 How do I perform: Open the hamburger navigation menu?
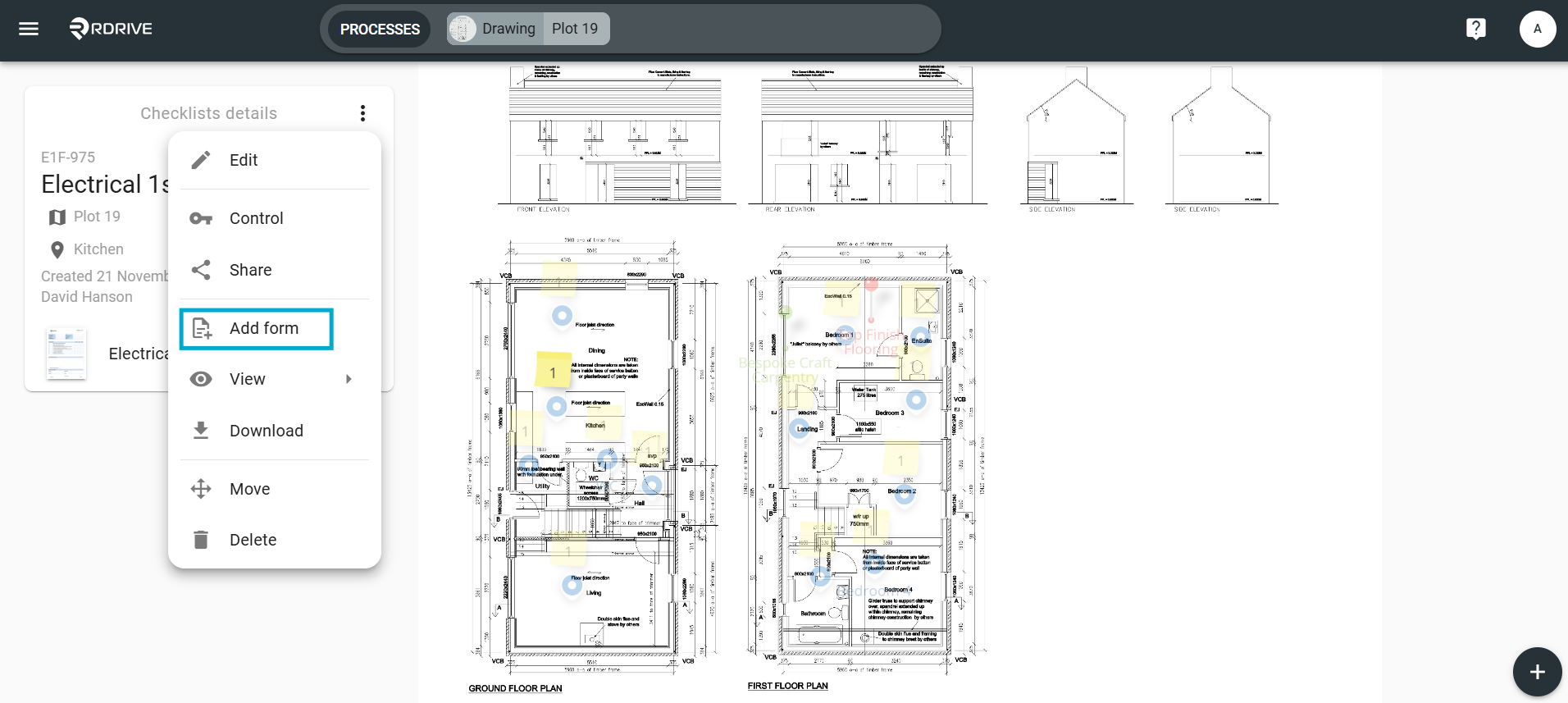coord(29,29)
